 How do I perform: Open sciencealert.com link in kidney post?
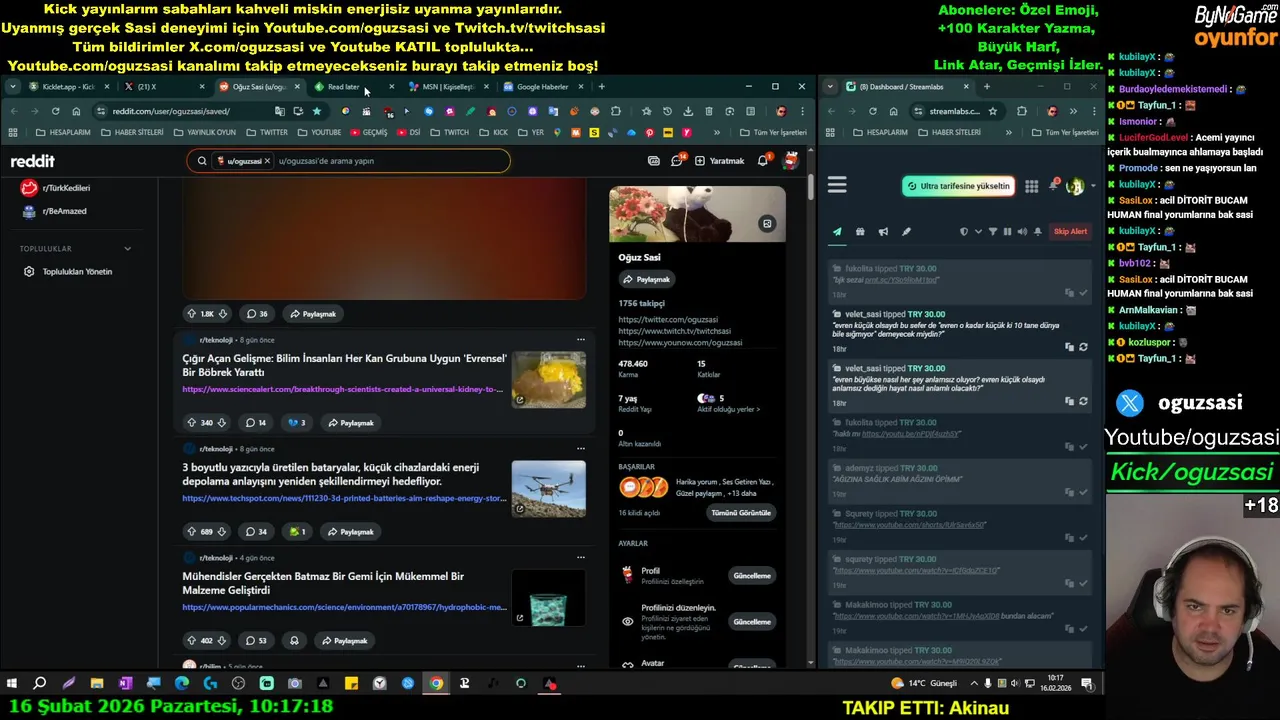pyautogui.click(x=342, y=389)
